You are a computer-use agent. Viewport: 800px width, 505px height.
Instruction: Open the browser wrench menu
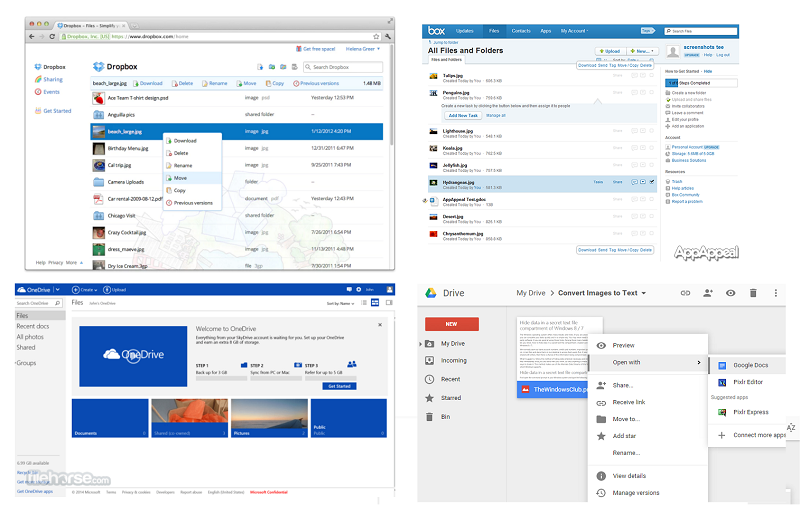tap(388, 36)
